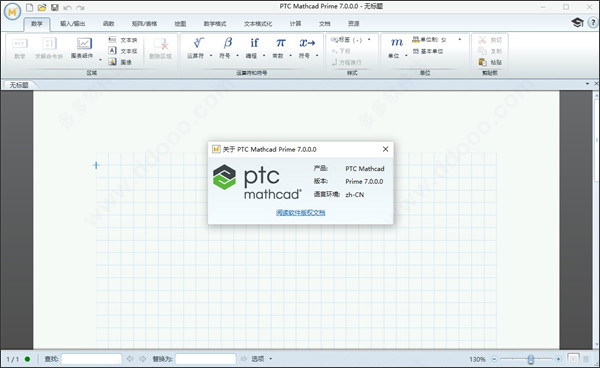This screenshot has width=600, height=368.
Task: Click the Replace with (替换为) input field
Action: (x=205, y=359)
